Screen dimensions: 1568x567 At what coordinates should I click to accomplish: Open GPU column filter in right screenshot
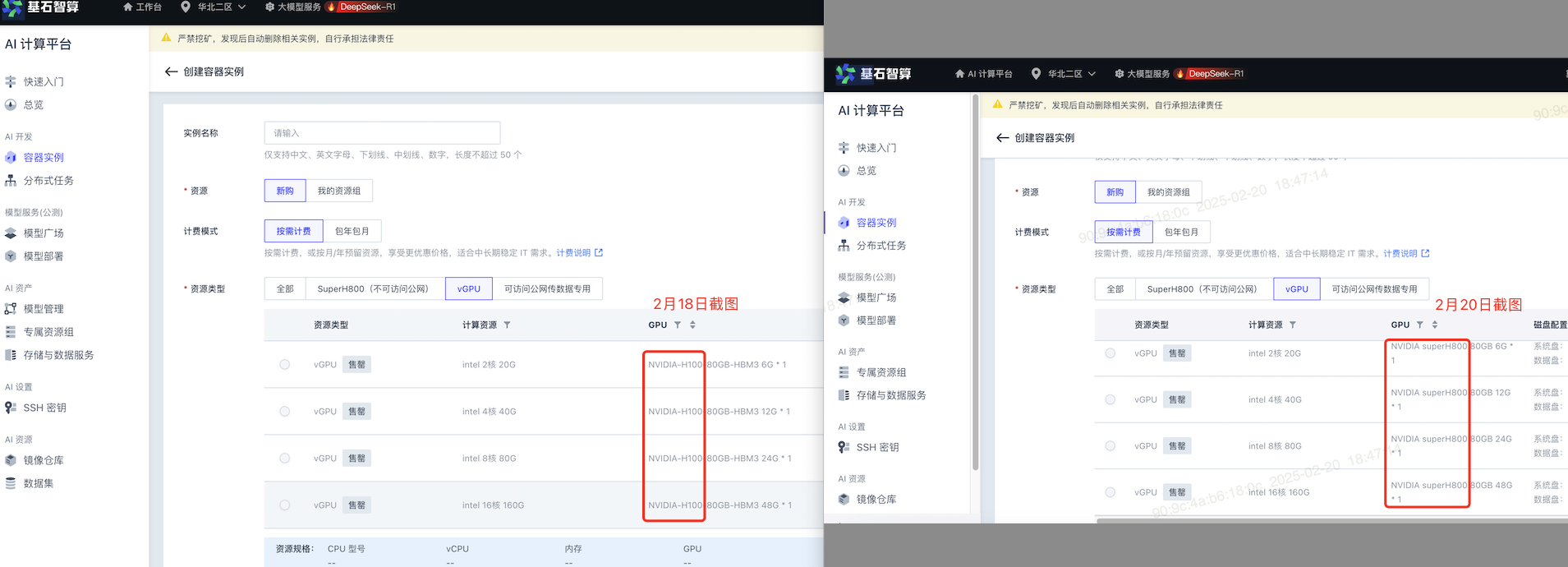point(1419,325)
